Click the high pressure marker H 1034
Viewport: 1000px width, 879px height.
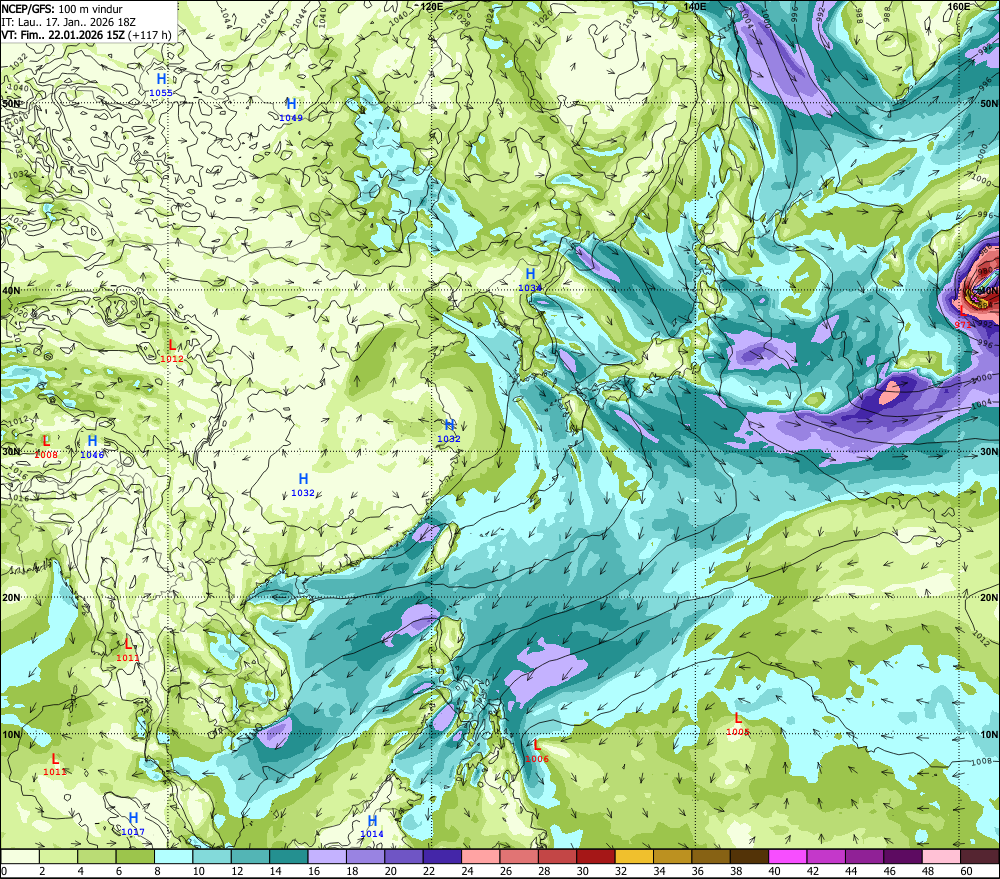tap(530, 279)
